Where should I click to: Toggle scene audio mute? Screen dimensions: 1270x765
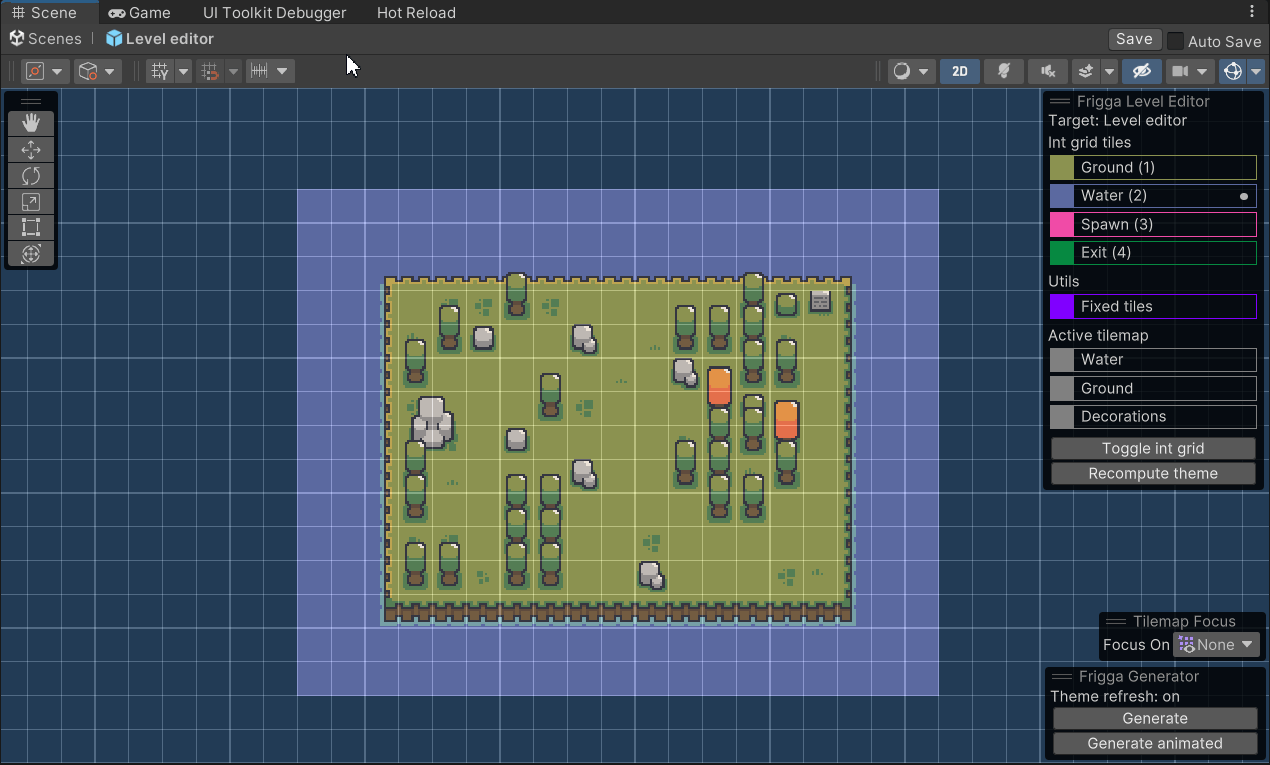tap(1048, 71)
